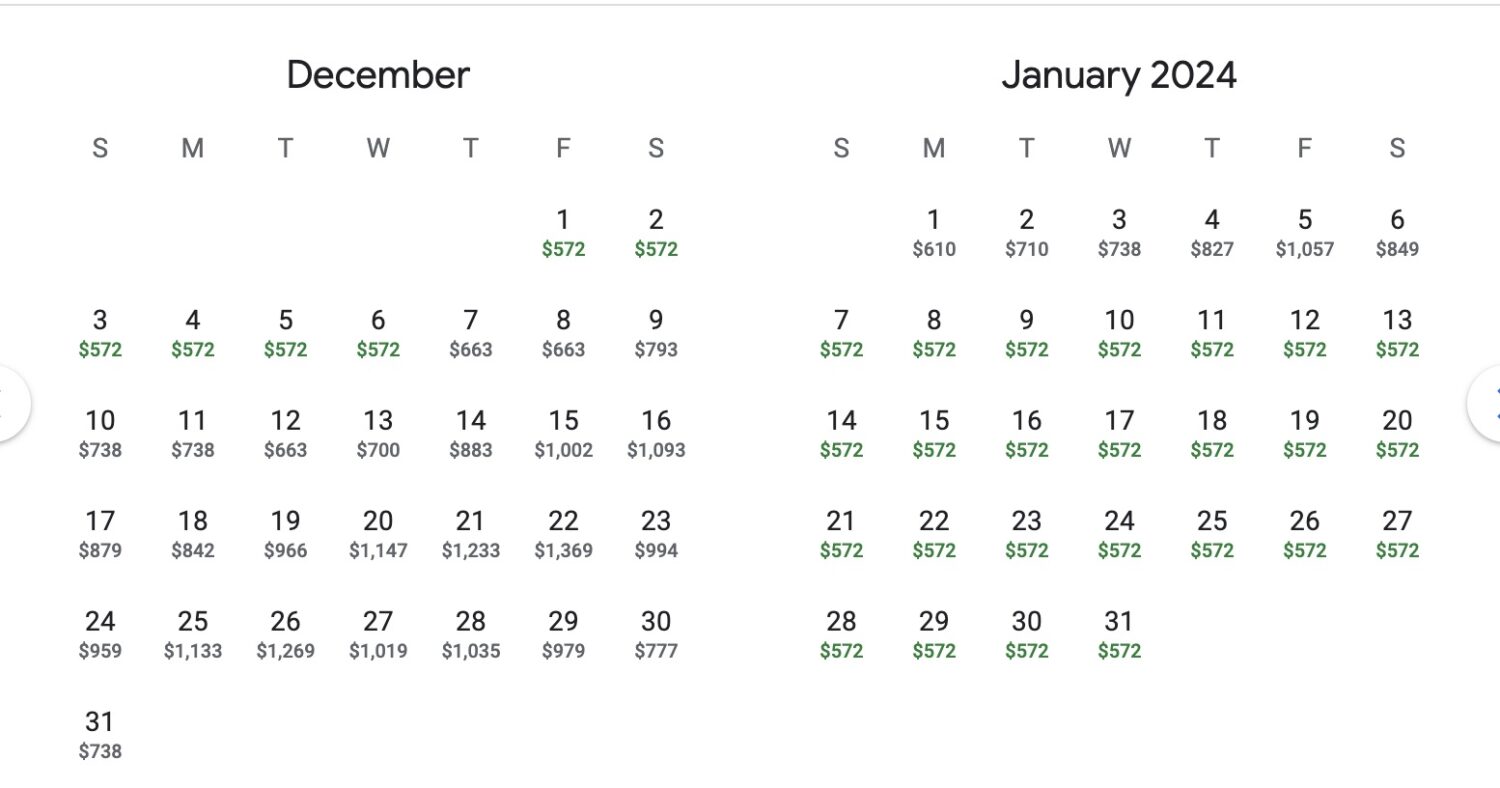Select December 1 priced at $572

tap(563, 233)
